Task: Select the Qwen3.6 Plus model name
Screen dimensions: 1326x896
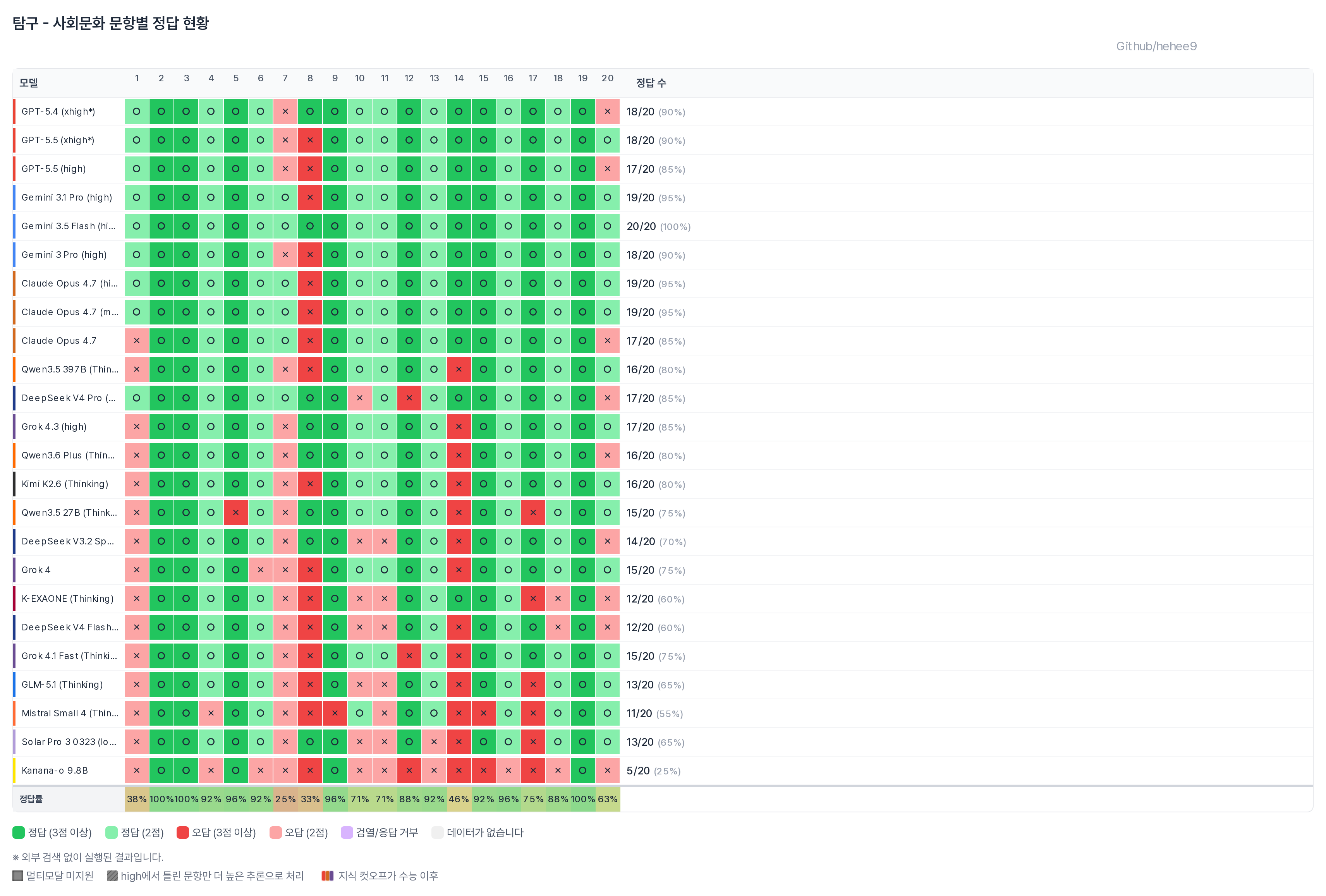Action: pyautogui.click(x=68, y=455)
